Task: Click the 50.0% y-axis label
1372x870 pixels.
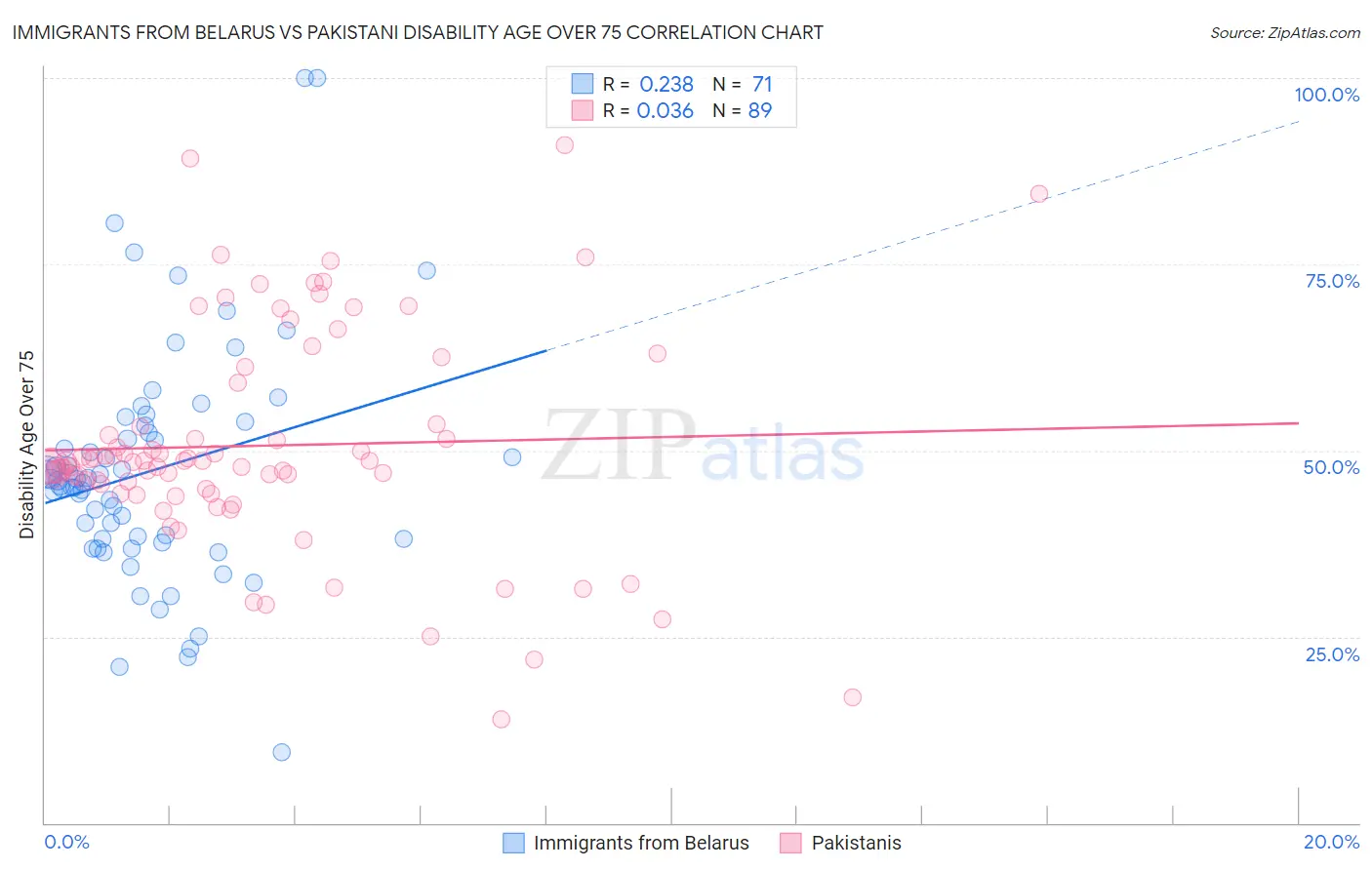Action: (x=1331, y=467)
